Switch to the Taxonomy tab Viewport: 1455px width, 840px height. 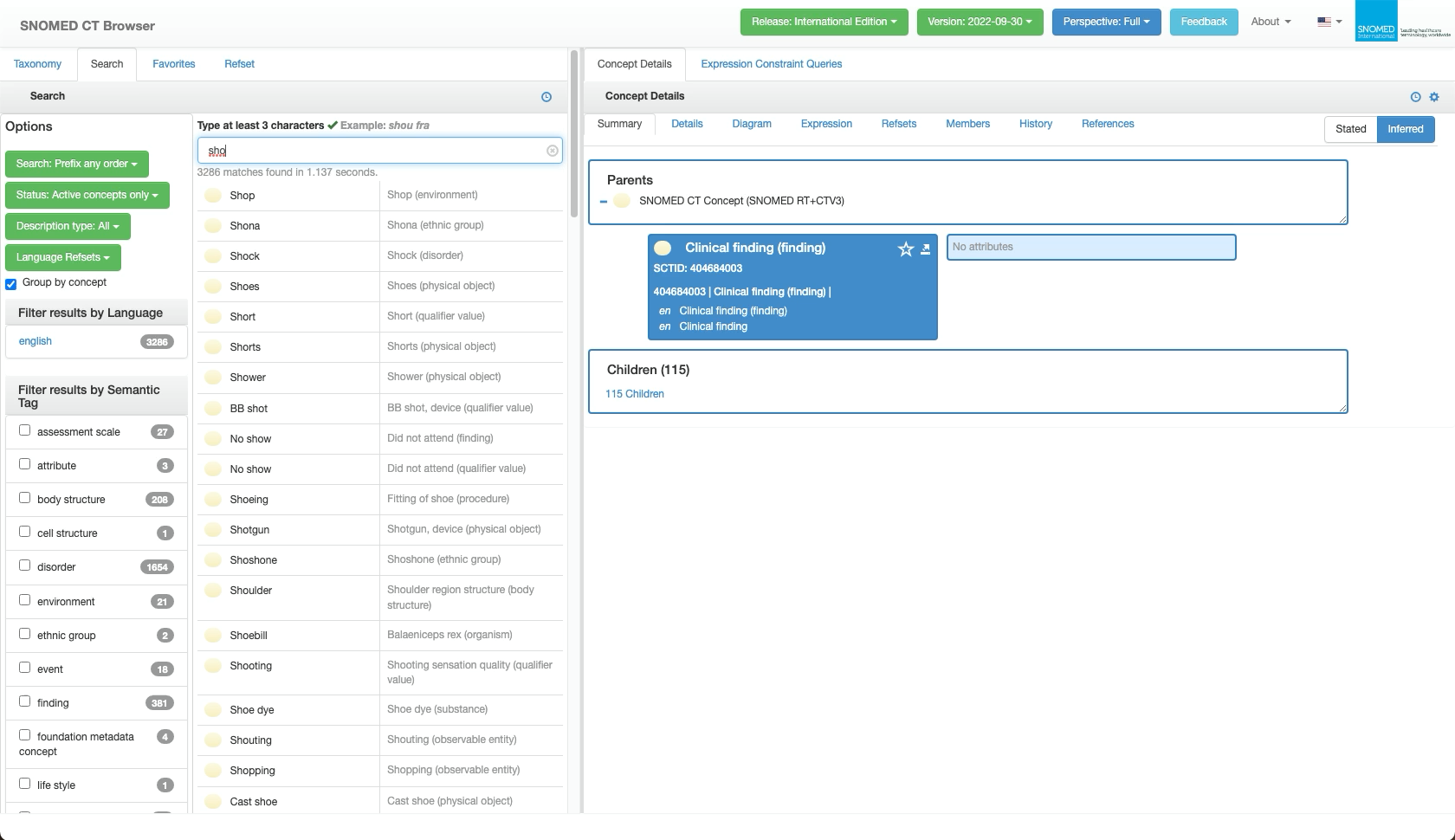(x=38, y=64)
